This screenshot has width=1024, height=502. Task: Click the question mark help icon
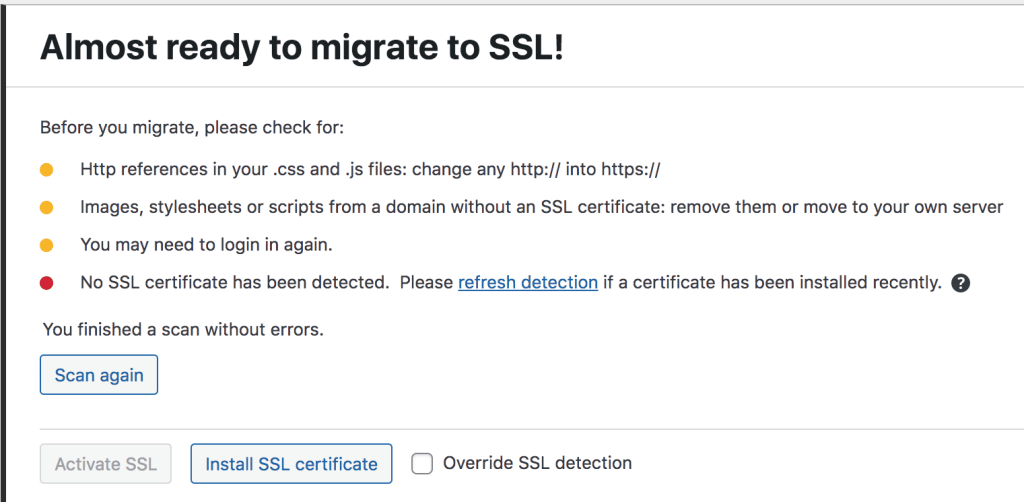pyautogui.click(x=961, y=283)
